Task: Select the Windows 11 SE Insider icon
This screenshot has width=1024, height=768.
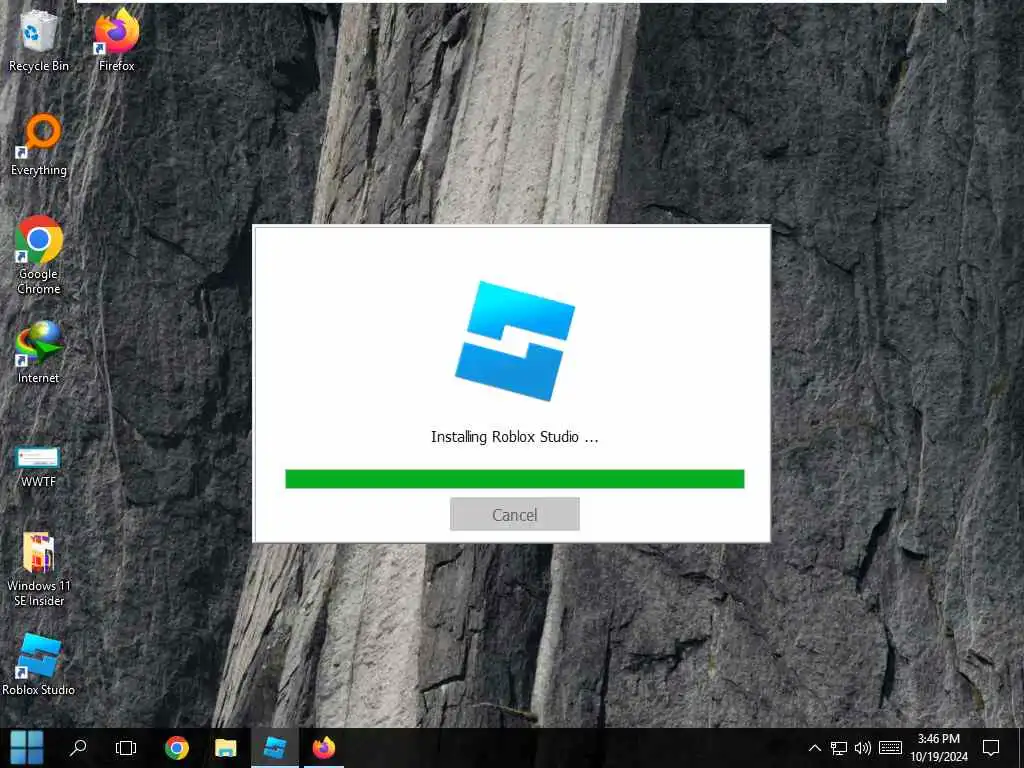Action: [x=39, y=569]
